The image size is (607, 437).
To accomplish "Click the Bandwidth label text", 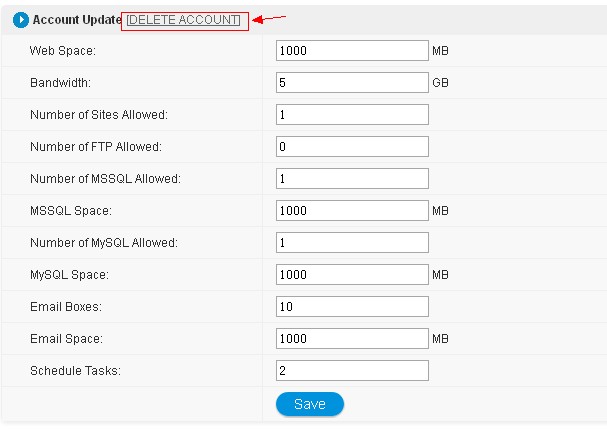I will click(61, 83).
